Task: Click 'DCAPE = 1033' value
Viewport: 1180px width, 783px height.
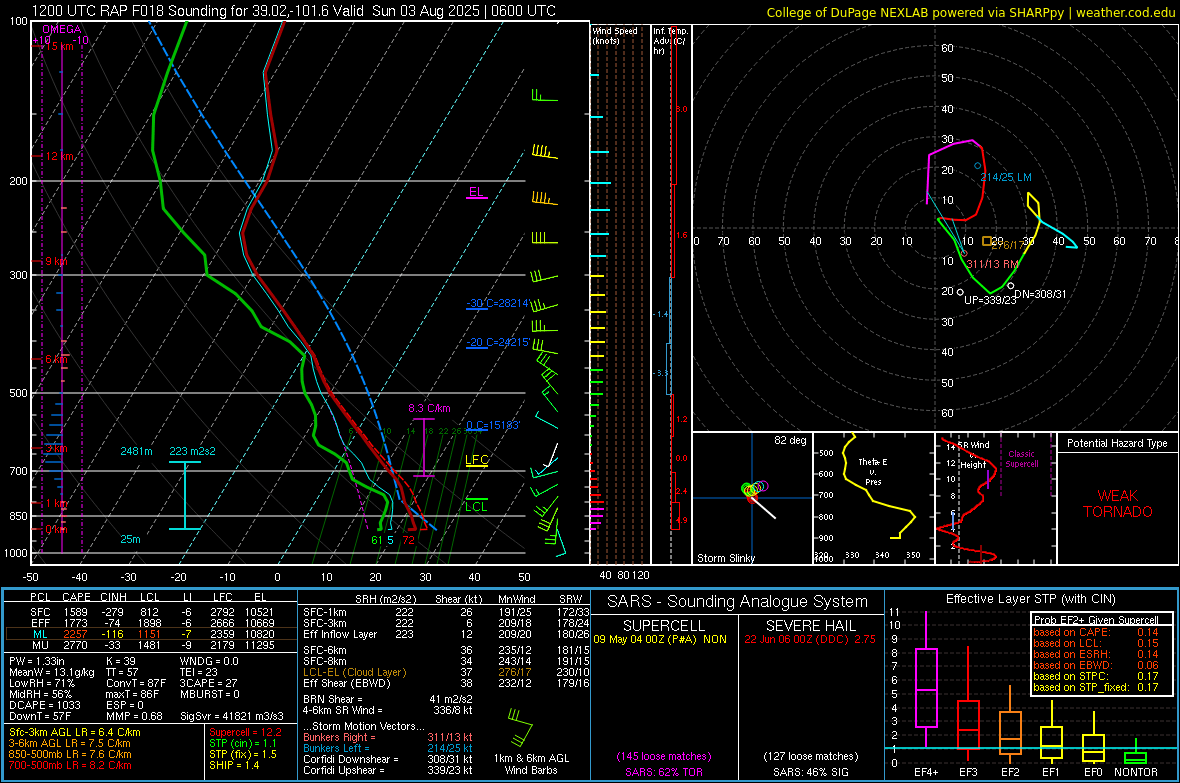Action: [x=44, y=705]
